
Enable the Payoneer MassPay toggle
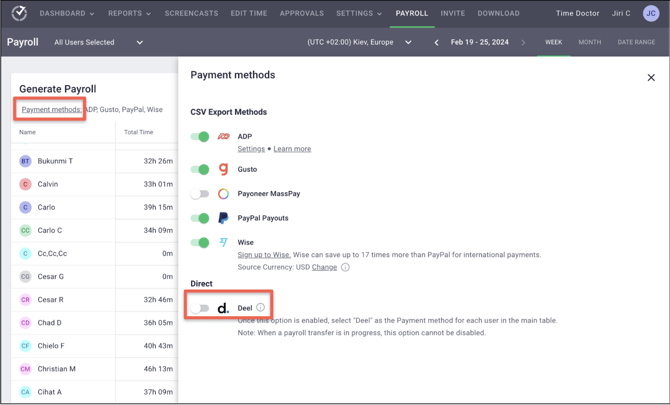point(201,194)
